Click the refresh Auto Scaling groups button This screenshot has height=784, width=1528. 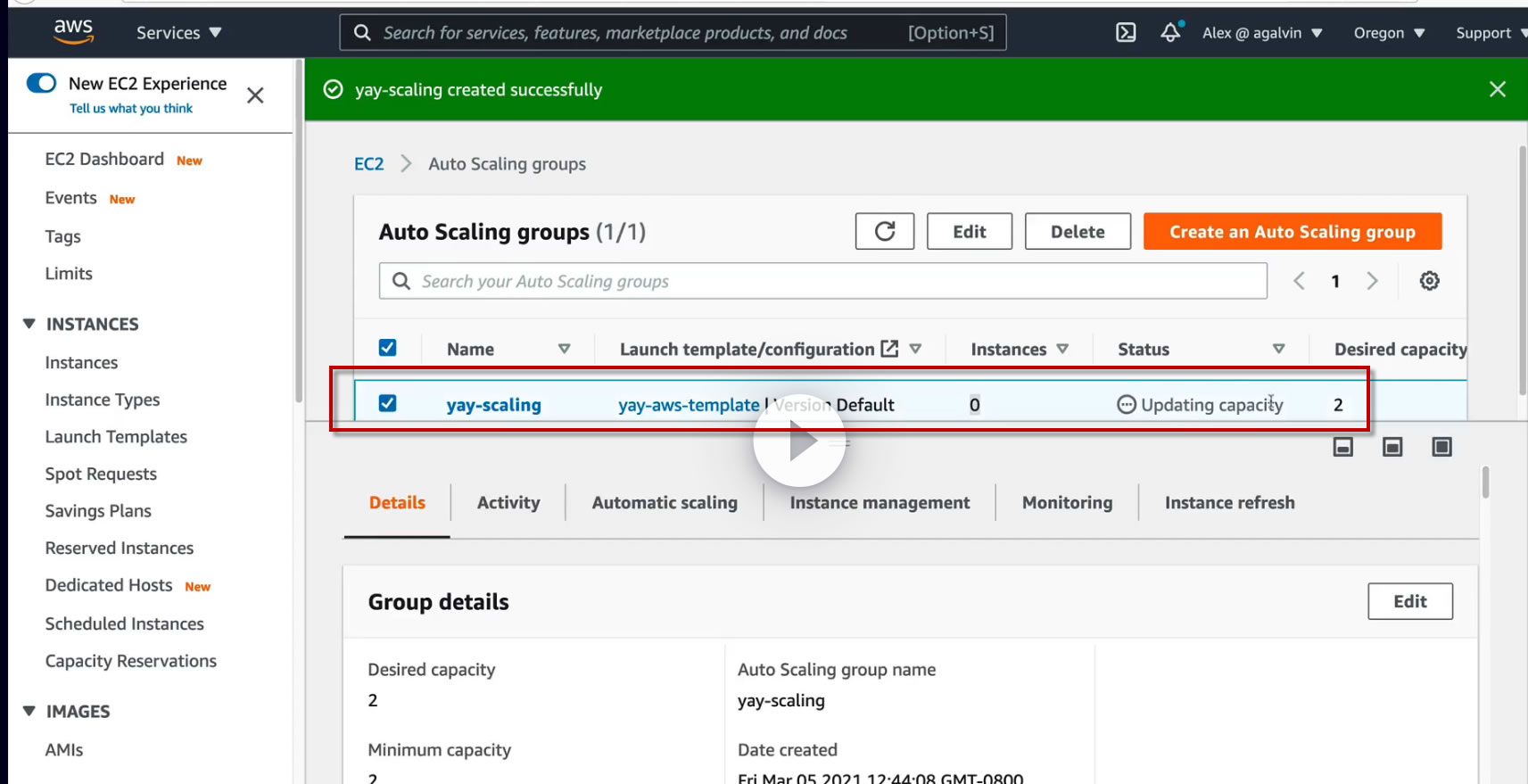pyautogui.click(x=884, y=232)
